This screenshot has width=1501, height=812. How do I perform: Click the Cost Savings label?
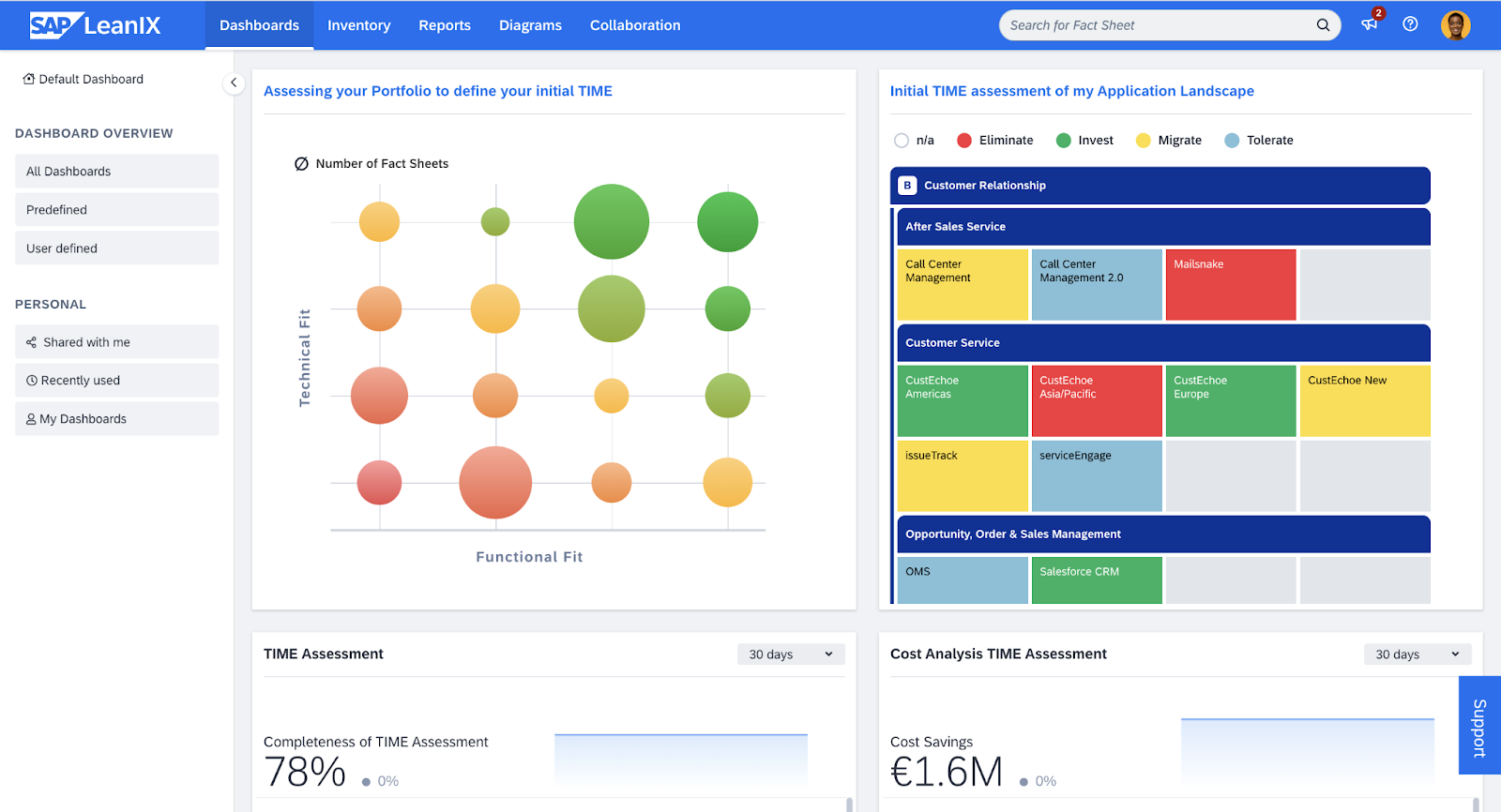click(x=931, y=742)
